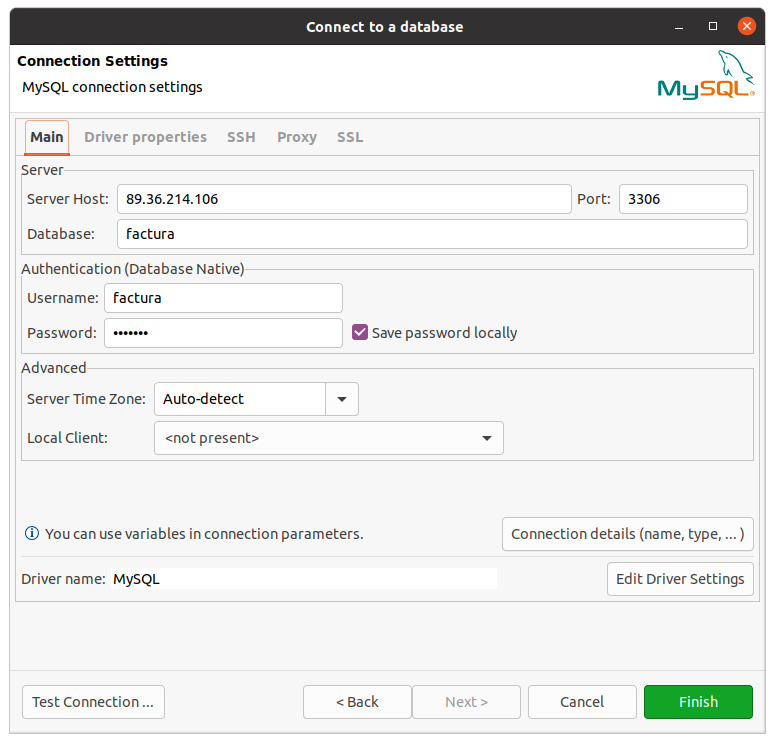
Task: Maximize the Connect to a database window
Action: coord(713,27)
